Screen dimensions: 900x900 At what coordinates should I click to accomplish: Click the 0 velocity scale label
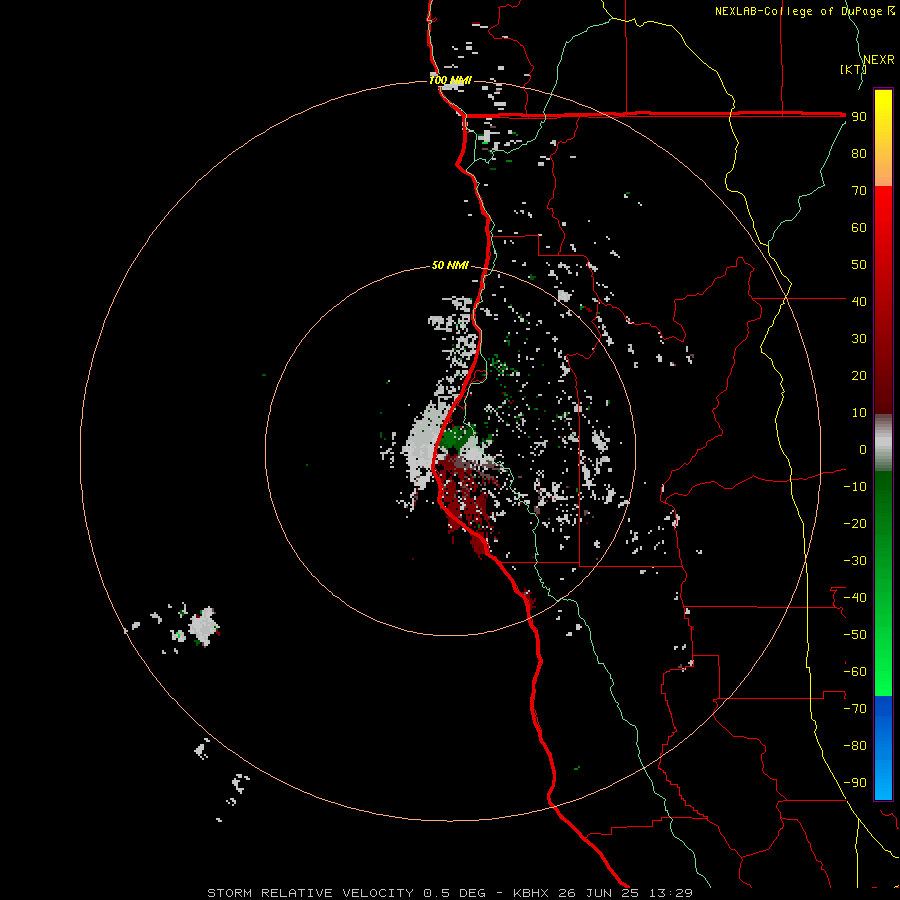coord(863,449)
